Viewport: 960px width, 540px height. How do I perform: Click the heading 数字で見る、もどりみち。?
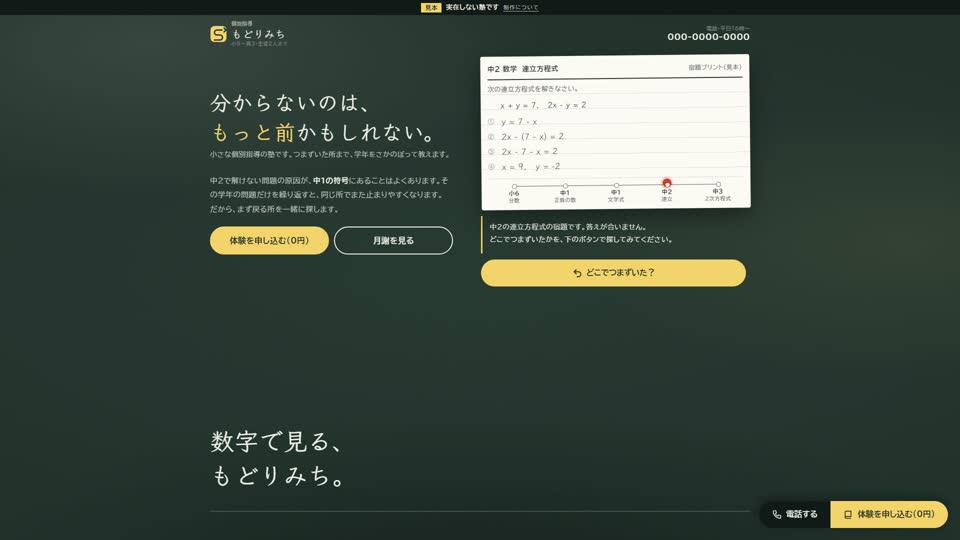(278, 458)
